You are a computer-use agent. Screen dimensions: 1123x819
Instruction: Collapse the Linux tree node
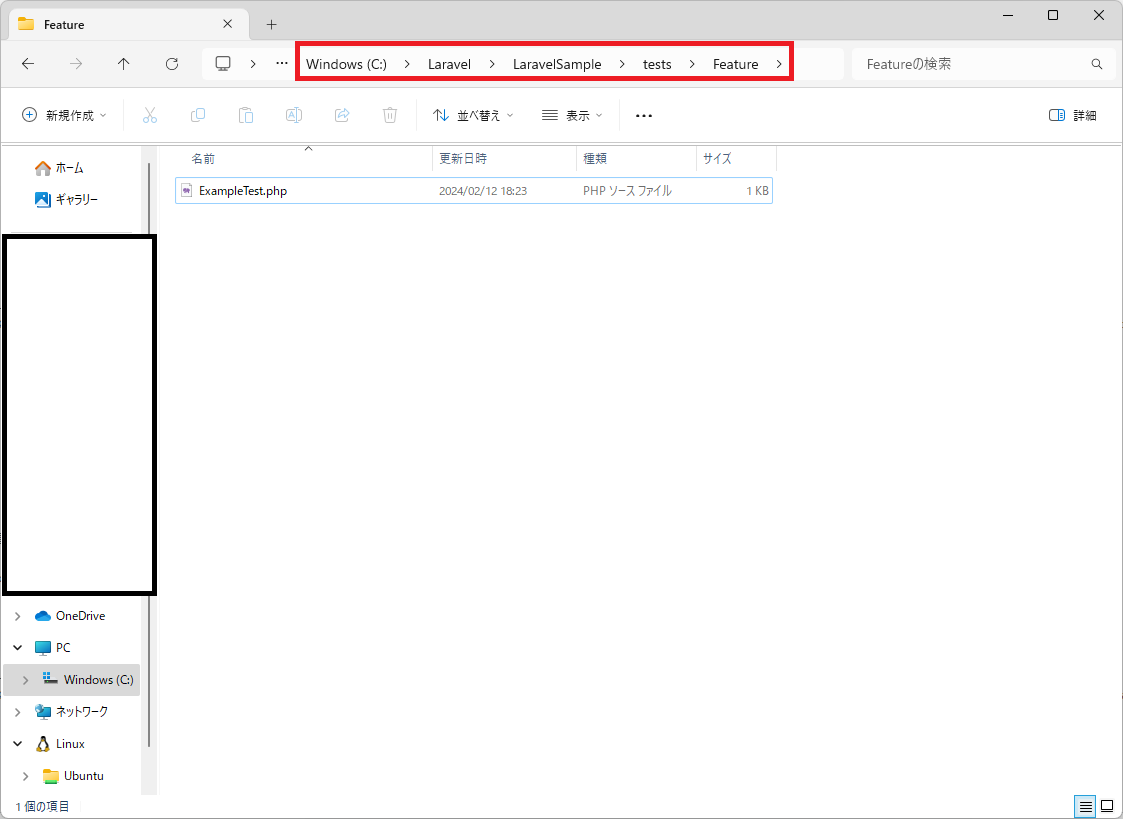coord(18,744)
